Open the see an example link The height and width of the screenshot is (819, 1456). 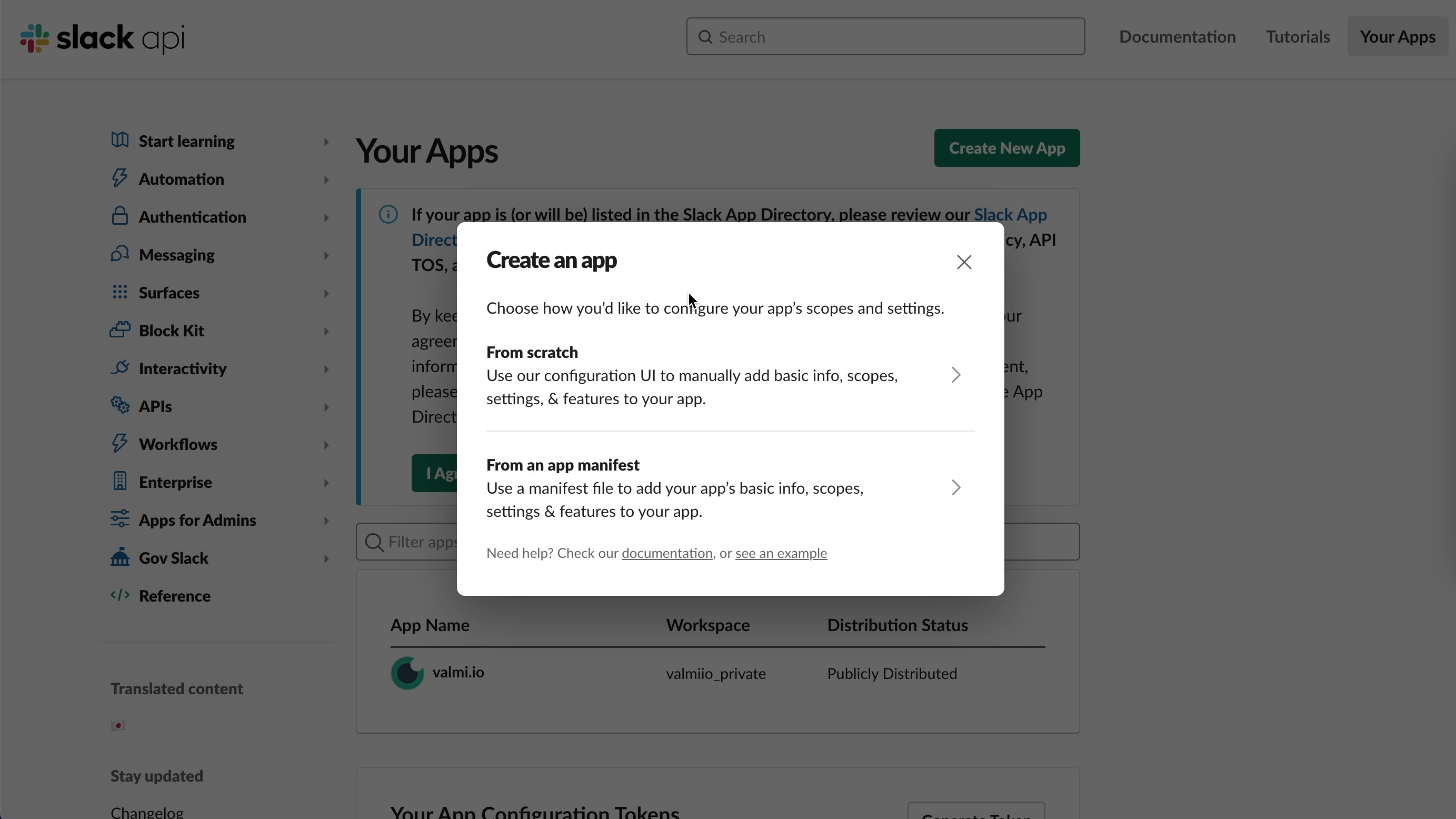tap(781, 553)
